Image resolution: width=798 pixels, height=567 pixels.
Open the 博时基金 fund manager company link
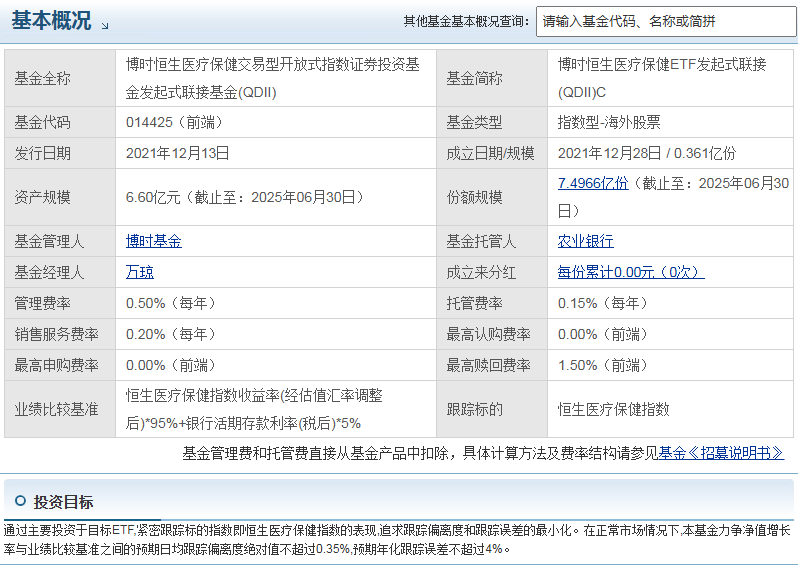pyautogui.click(x=154, y=241)
